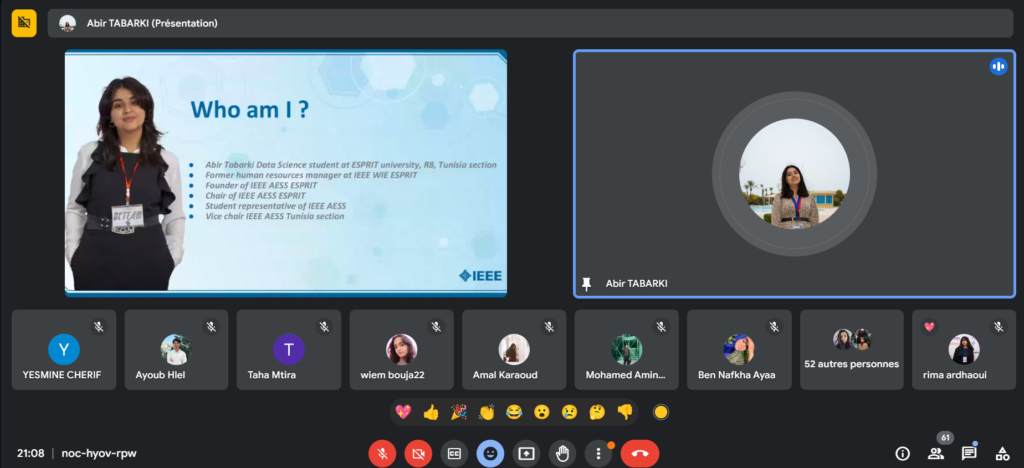Click the heart reaction on rima ardhaoui tile

coord(929,326)
